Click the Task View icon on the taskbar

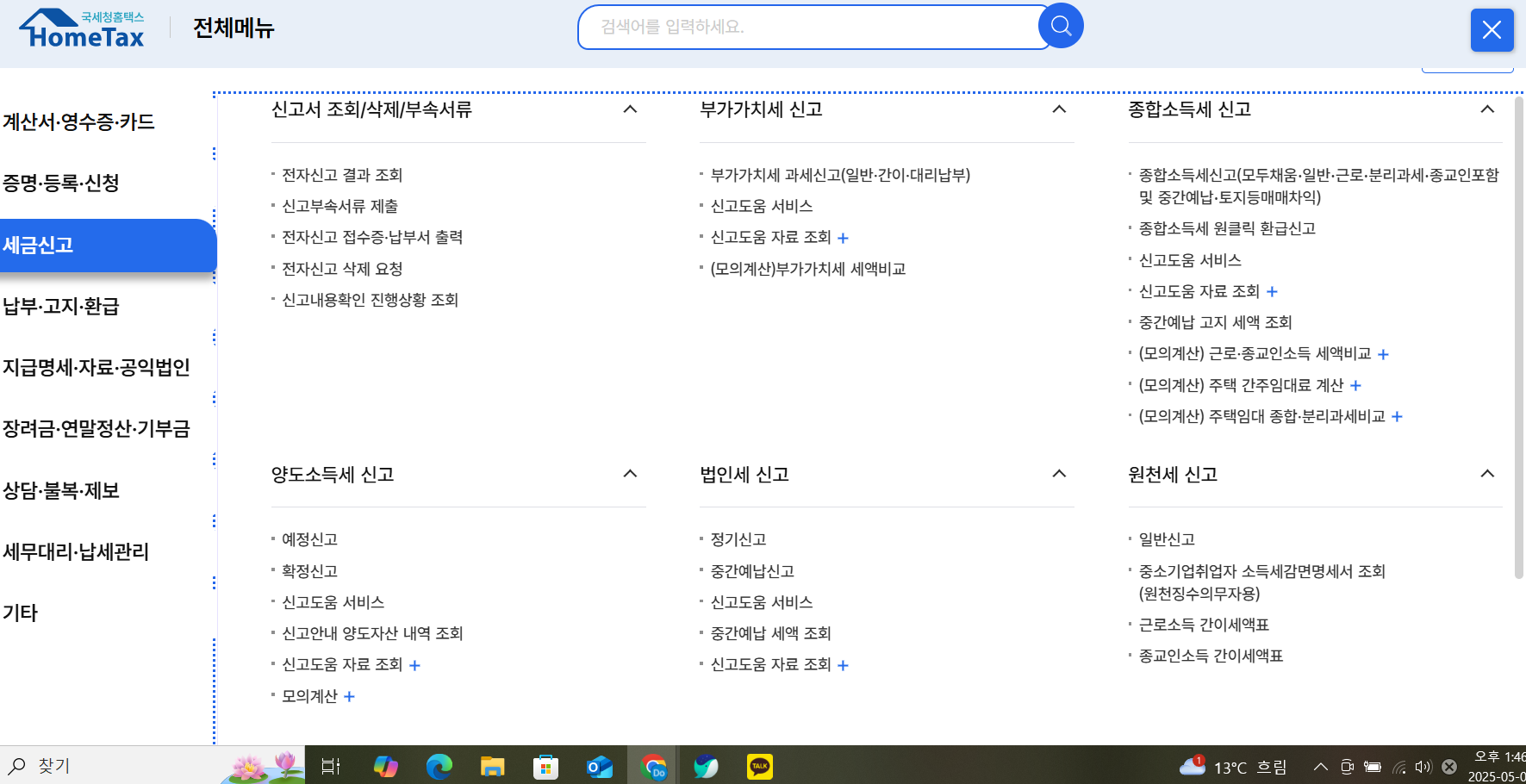tap(330, 765)
